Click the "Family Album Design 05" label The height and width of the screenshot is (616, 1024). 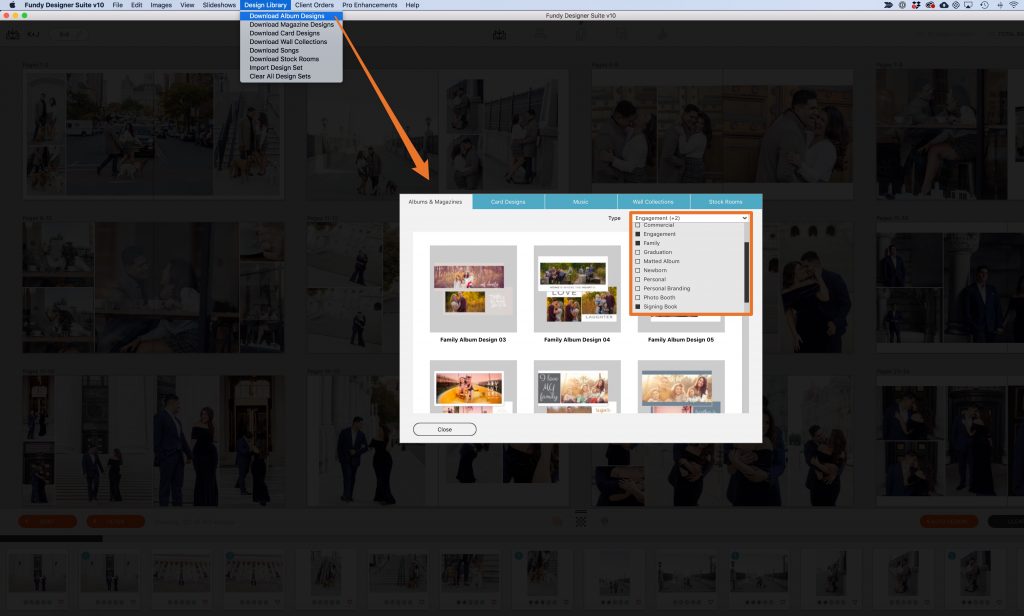point(680,340)
